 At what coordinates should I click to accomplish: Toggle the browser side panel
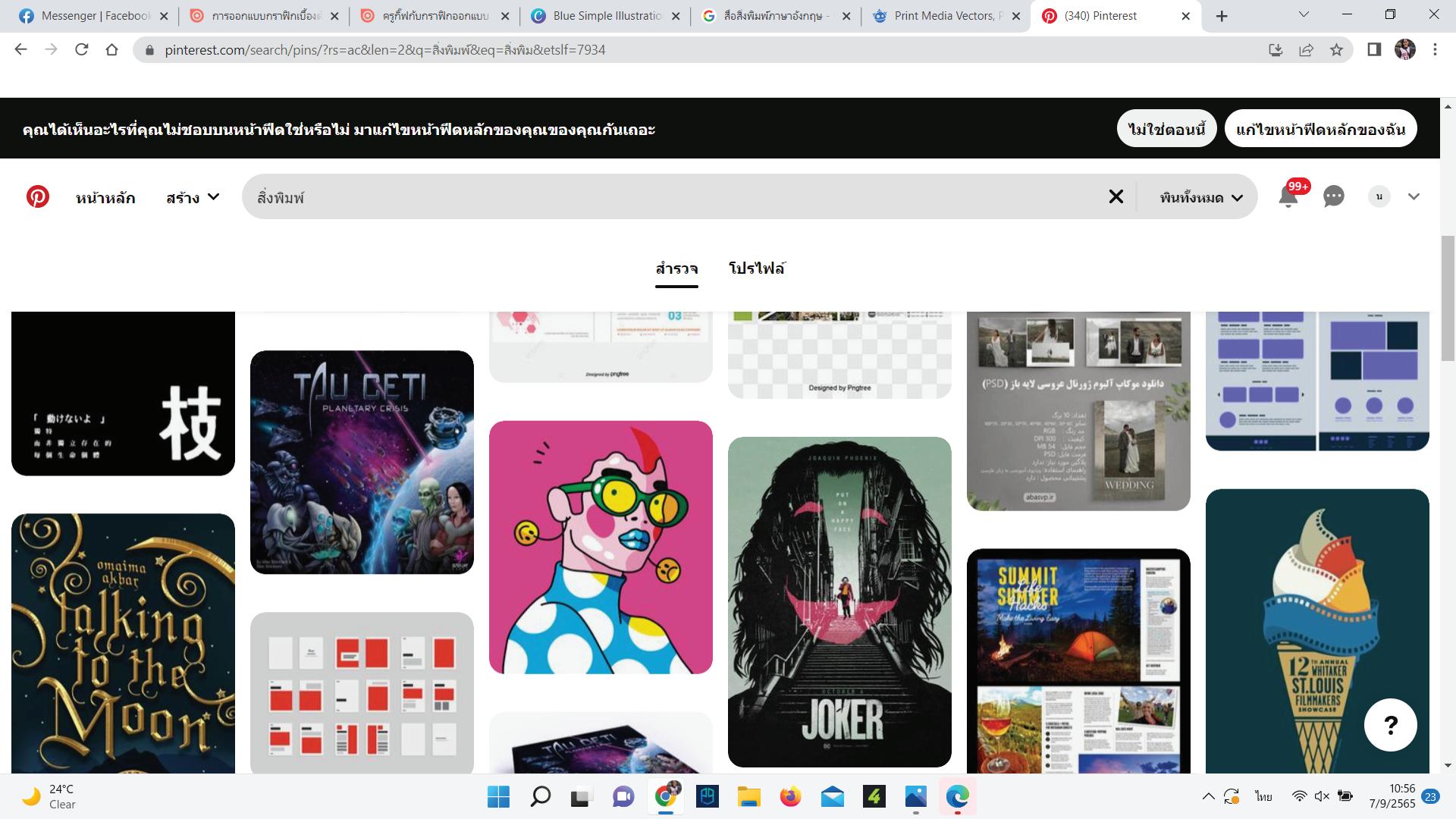[1374, 49]
